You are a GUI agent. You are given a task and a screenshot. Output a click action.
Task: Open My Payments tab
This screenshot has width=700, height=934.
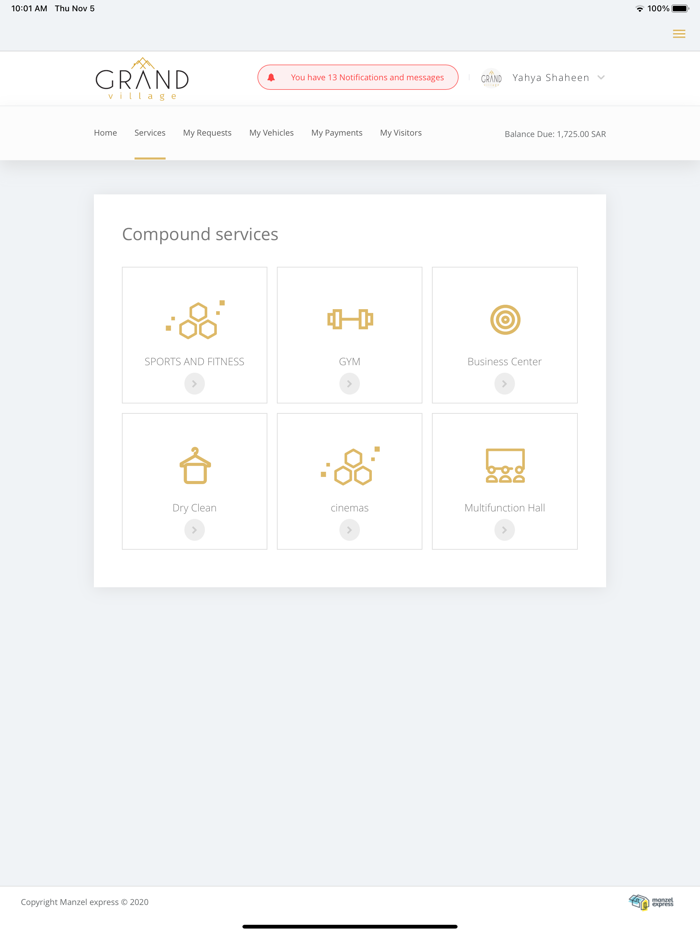pyautogui.click(x=337, y=133)
